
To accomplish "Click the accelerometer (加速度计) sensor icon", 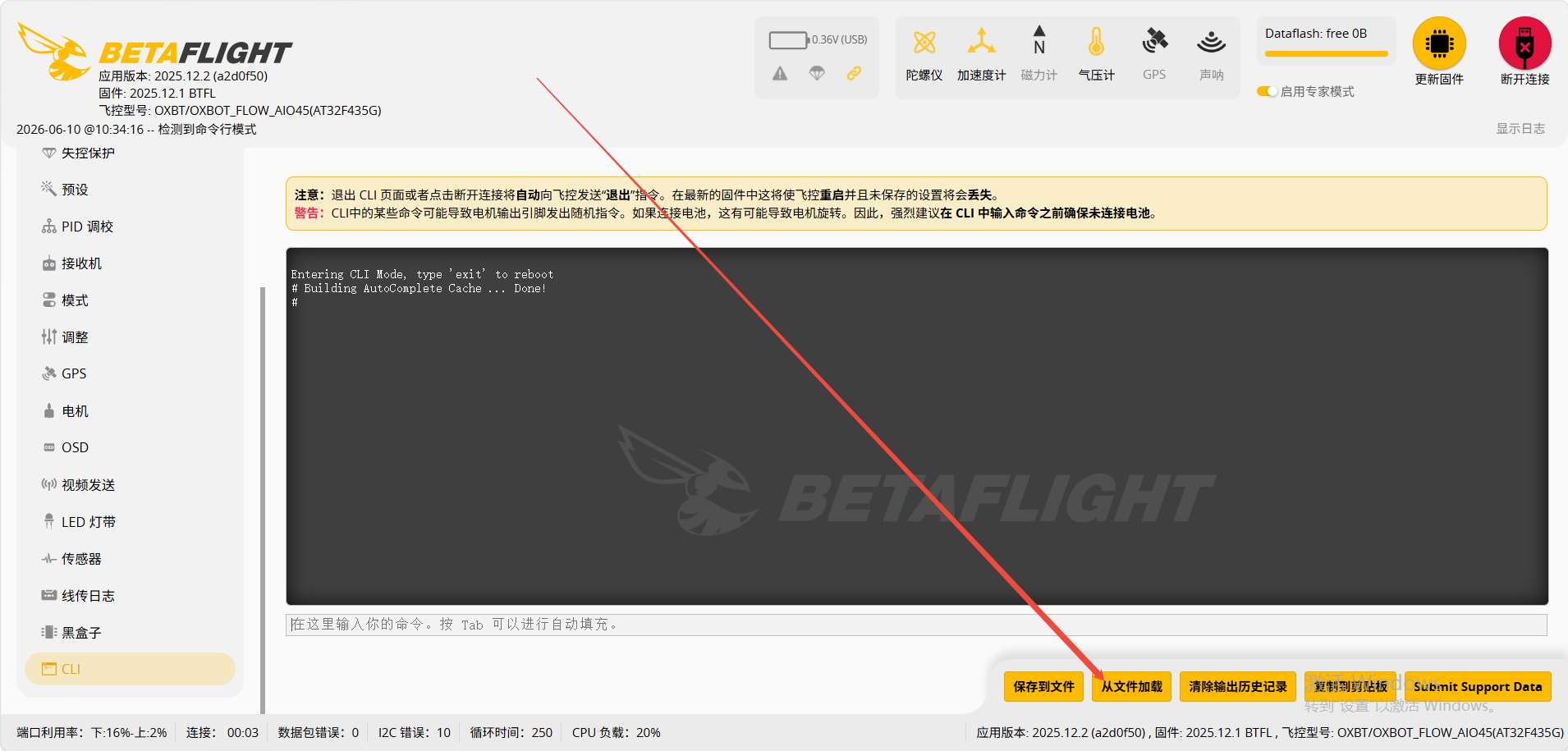I will click(x=981, y=42).
